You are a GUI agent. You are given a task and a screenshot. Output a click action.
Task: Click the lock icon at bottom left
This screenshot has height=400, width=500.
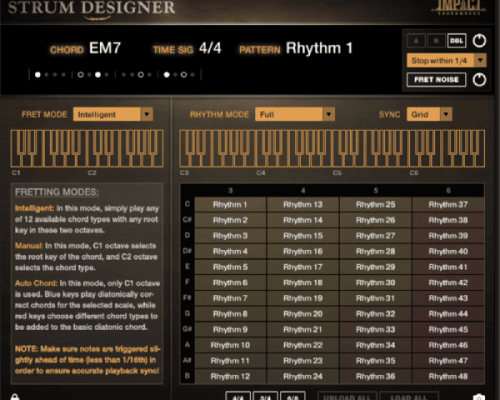click(x=14, y=397)
